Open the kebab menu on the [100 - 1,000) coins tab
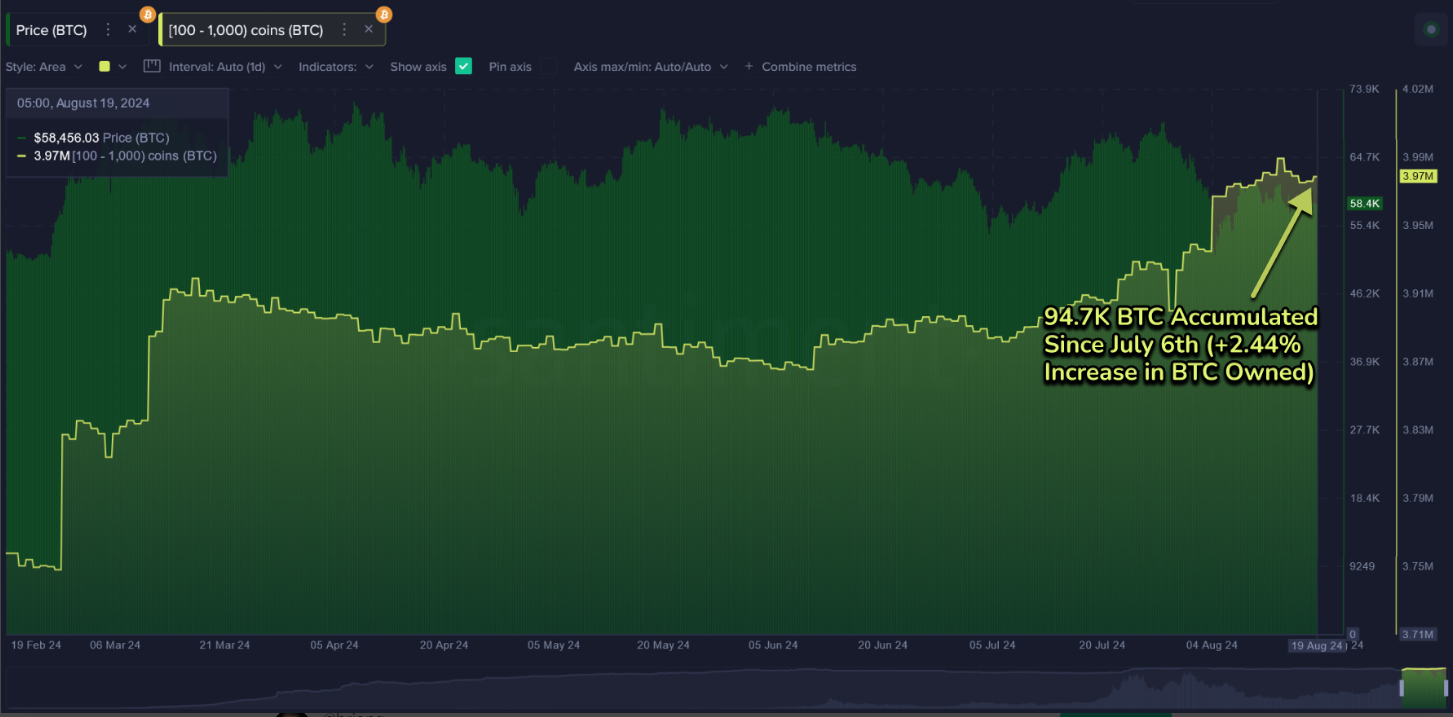Image resolution: width=1453 pixels, height=717 pixels. point(344,29)
